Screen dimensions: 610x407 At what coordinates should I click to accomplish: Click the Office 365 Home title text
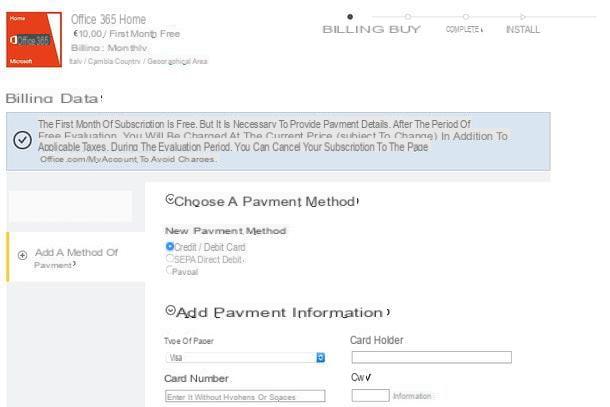[x=109, y=19]
